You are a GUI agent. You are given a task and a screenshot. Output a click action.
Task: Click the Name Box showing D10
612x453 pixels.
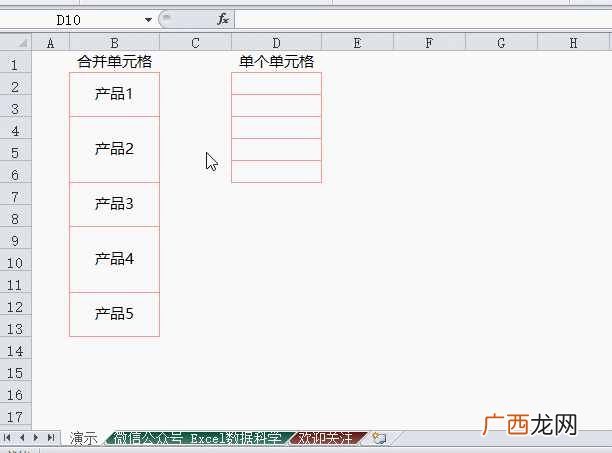tap(69, 20)
